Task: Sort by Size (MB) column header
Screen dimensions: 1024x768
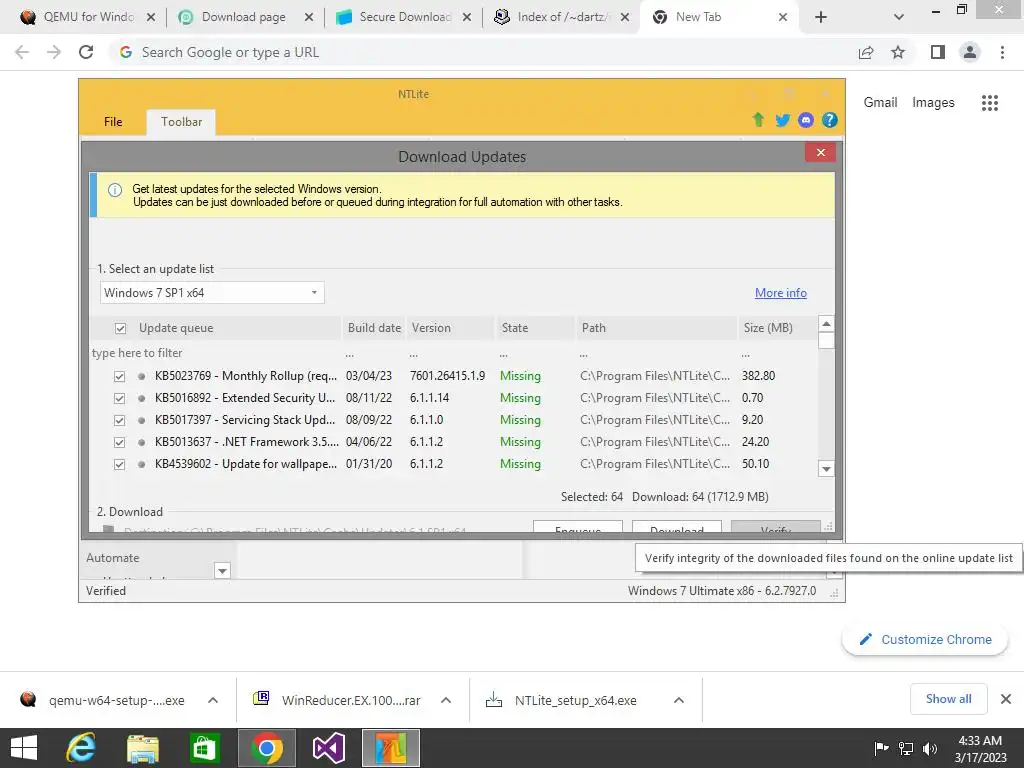Action: [x=776, y=328]
